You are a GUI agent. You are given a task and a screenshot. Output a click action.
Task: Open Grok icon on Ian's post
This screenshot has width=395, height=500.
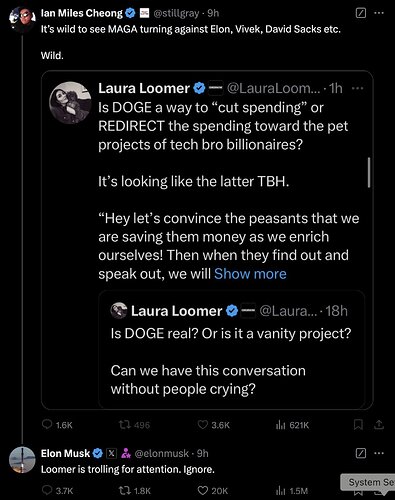[x=361, y=13]
